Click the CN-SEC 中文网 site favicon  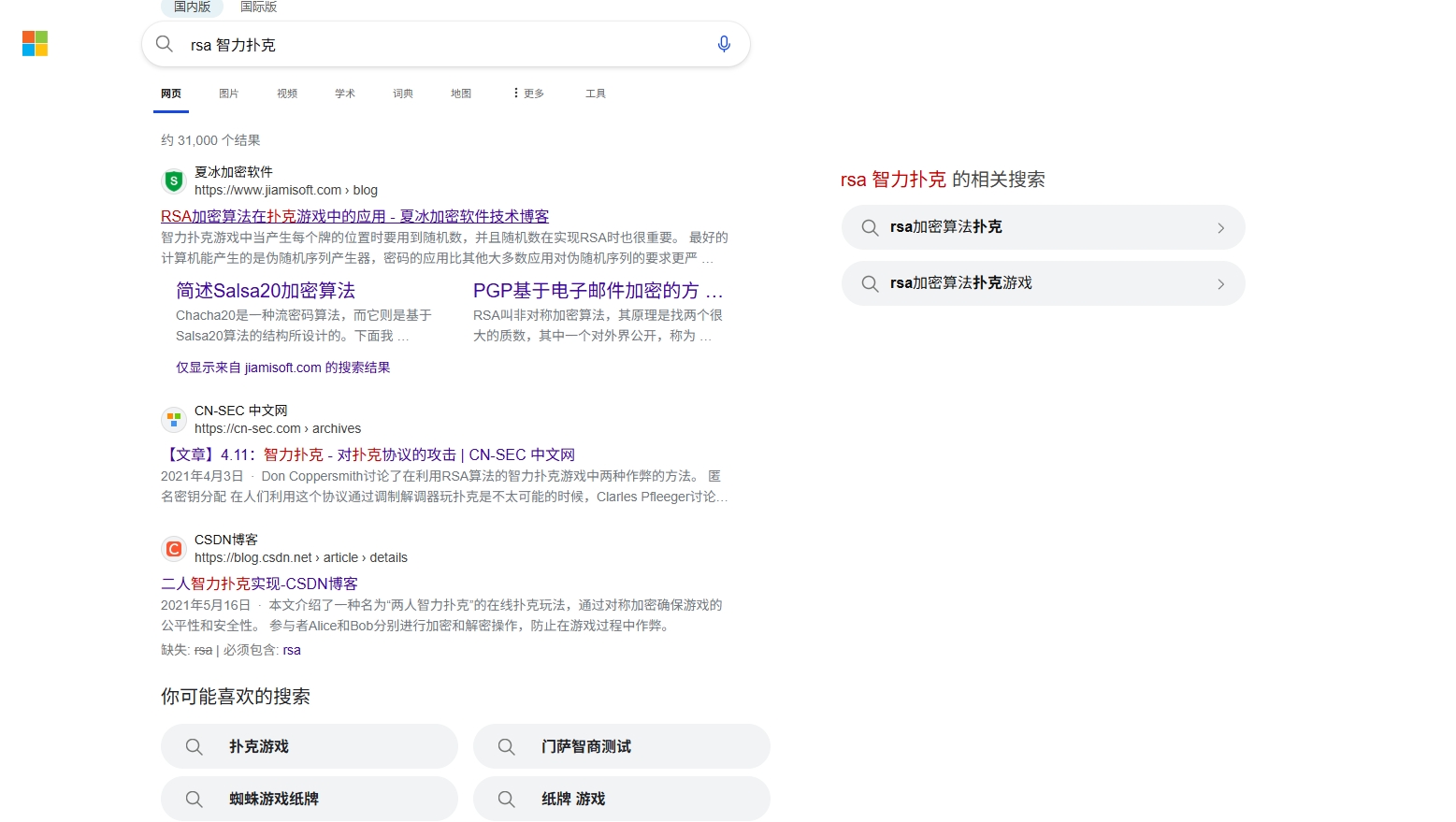click(x=174, y=419)
